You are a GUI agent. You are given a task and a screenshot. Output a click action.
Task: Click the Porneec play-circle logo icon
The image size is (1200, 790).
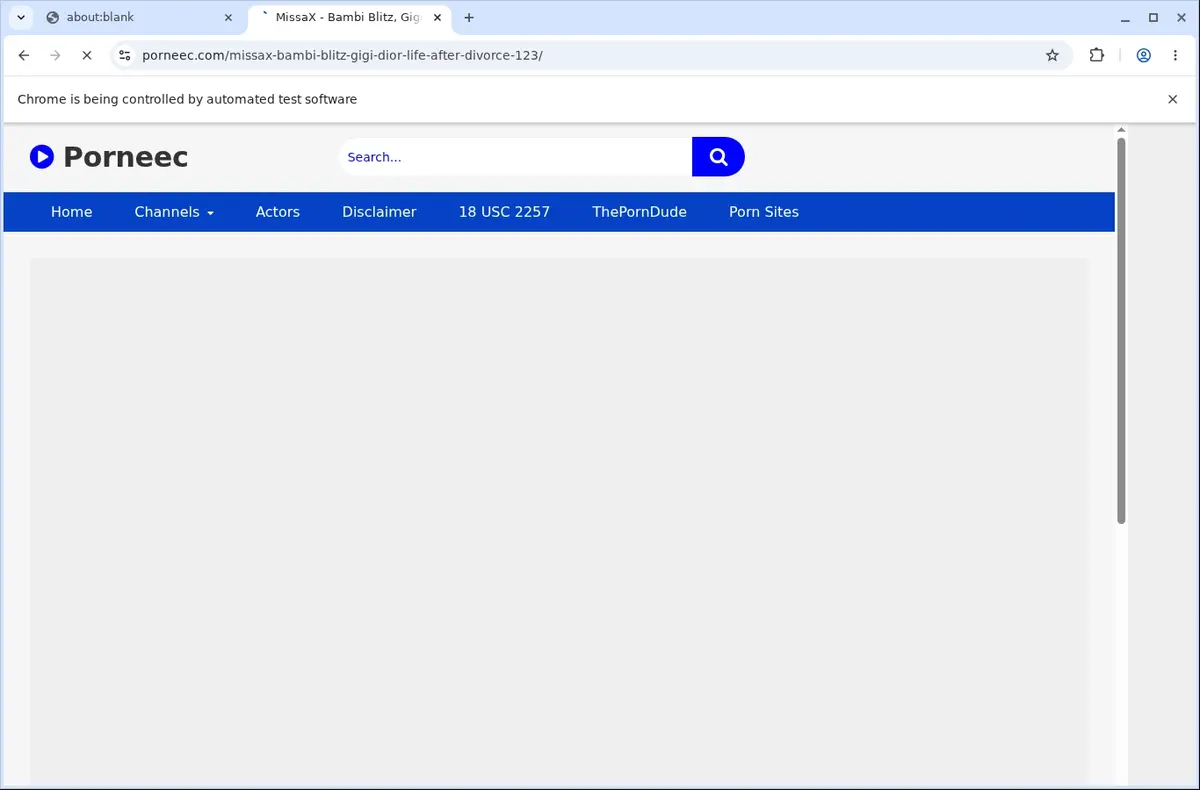click(41, 157)
